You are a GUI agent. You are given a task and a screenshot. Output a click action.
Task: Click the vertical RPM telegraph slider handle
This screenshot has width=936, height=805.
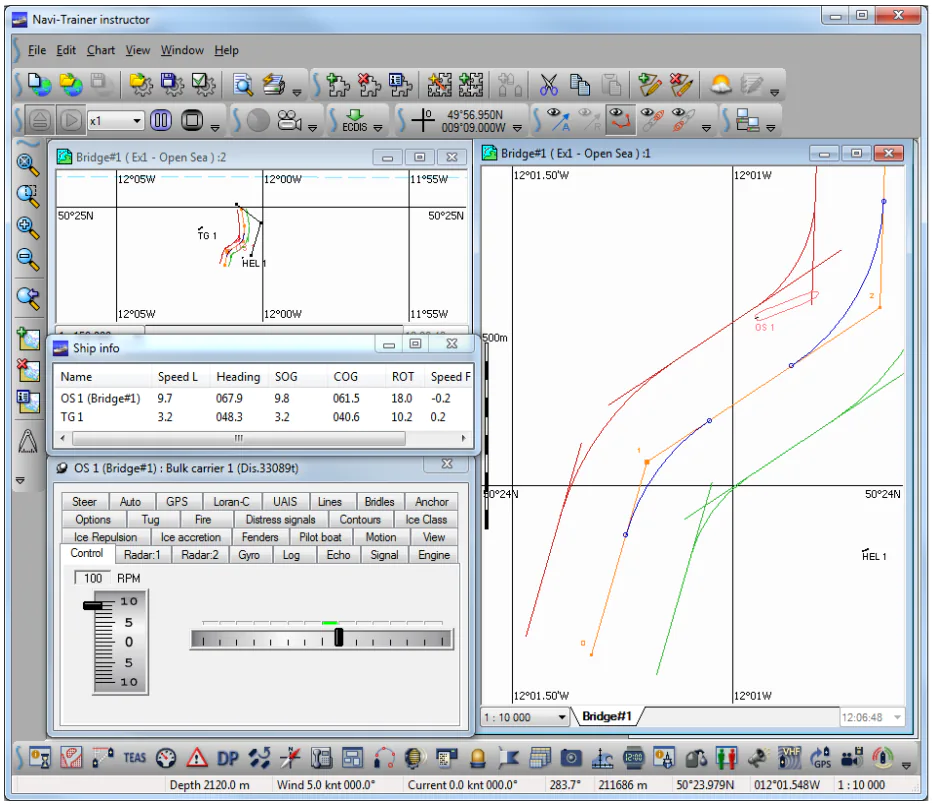point(93,606)
